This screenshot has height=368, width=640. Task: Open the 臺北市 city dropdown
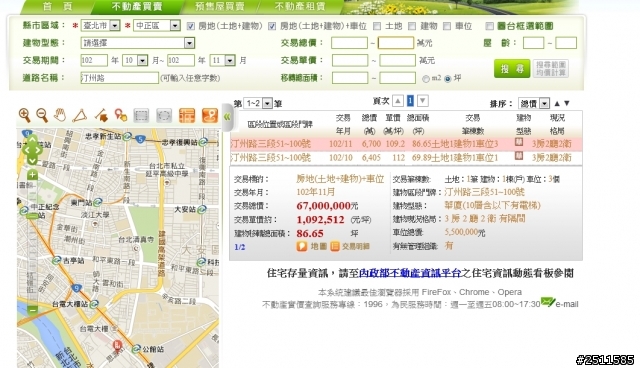pos(100,26)
